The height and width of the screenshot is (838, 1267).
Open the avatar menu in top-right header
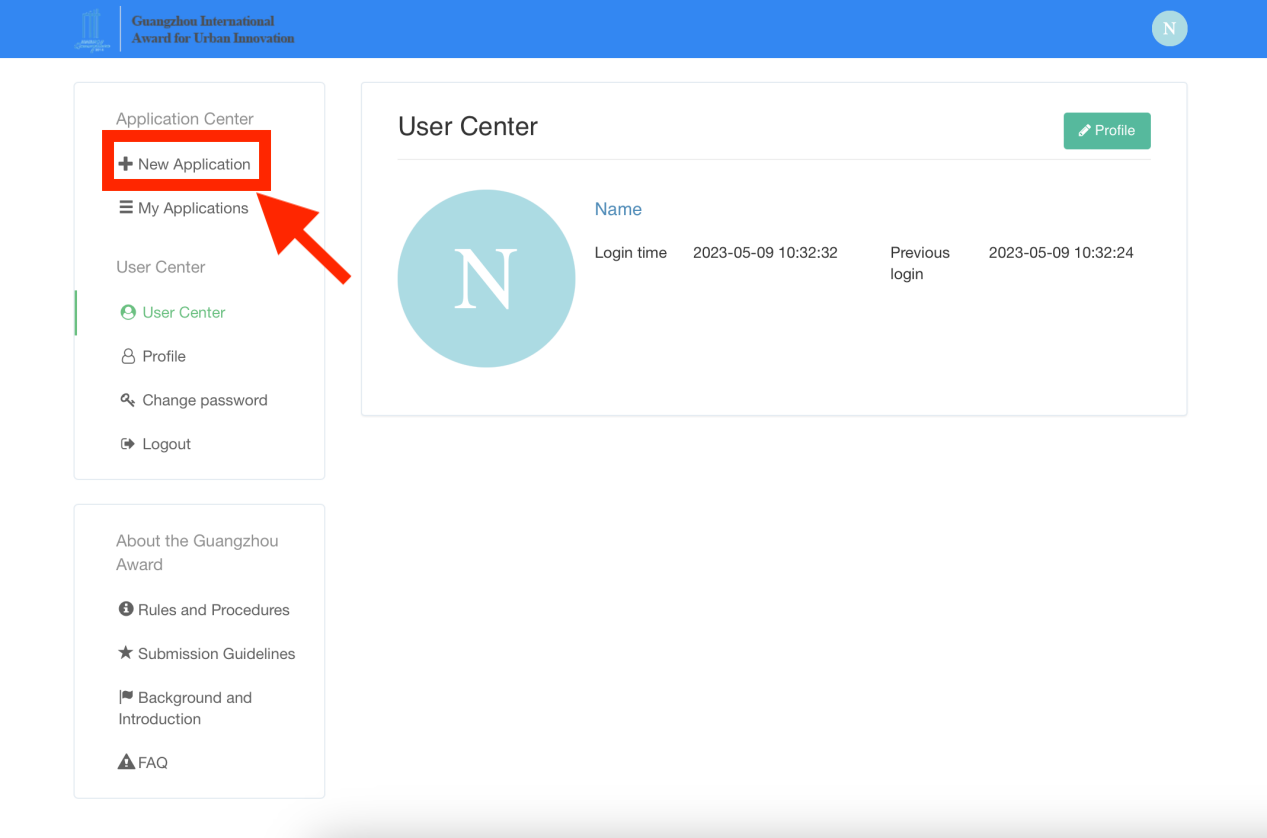pos(1169,29)
